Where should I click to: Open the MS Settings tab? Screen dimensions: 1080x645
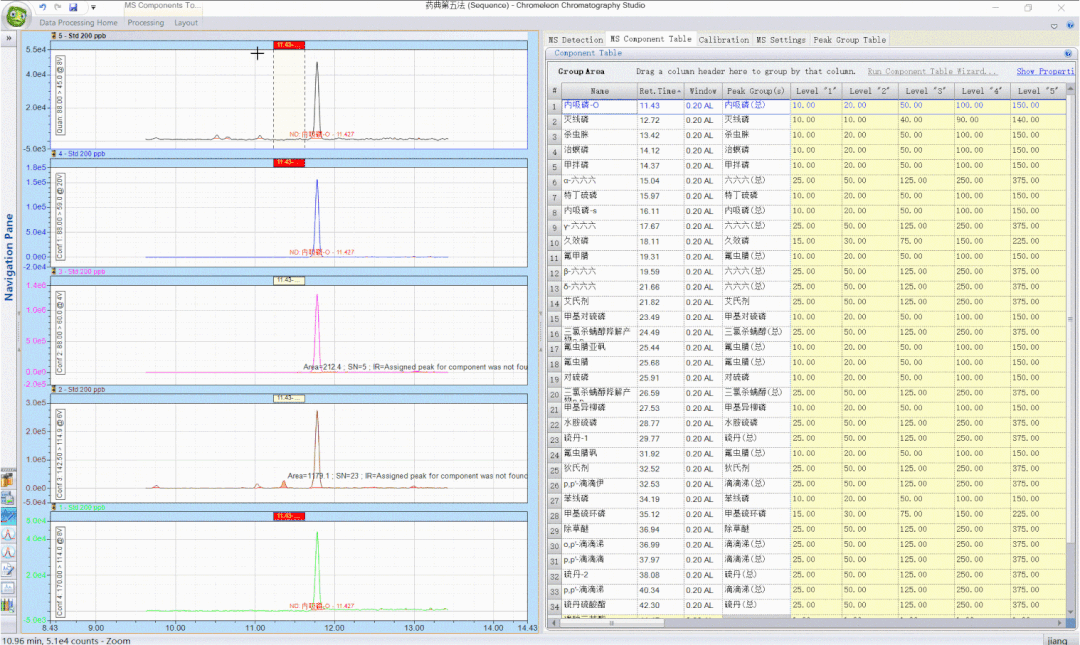780,40
